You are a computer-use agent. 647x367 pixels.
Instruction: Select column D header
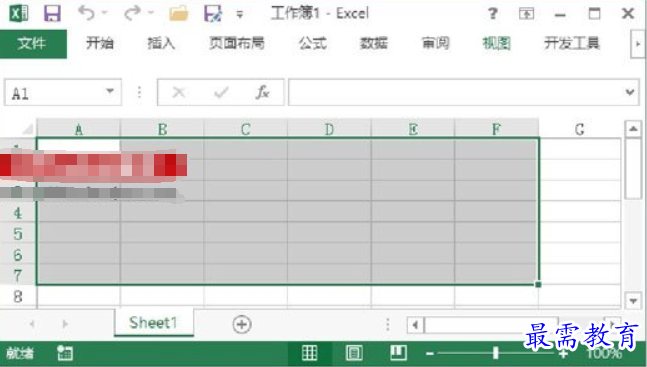click(329, 129)
